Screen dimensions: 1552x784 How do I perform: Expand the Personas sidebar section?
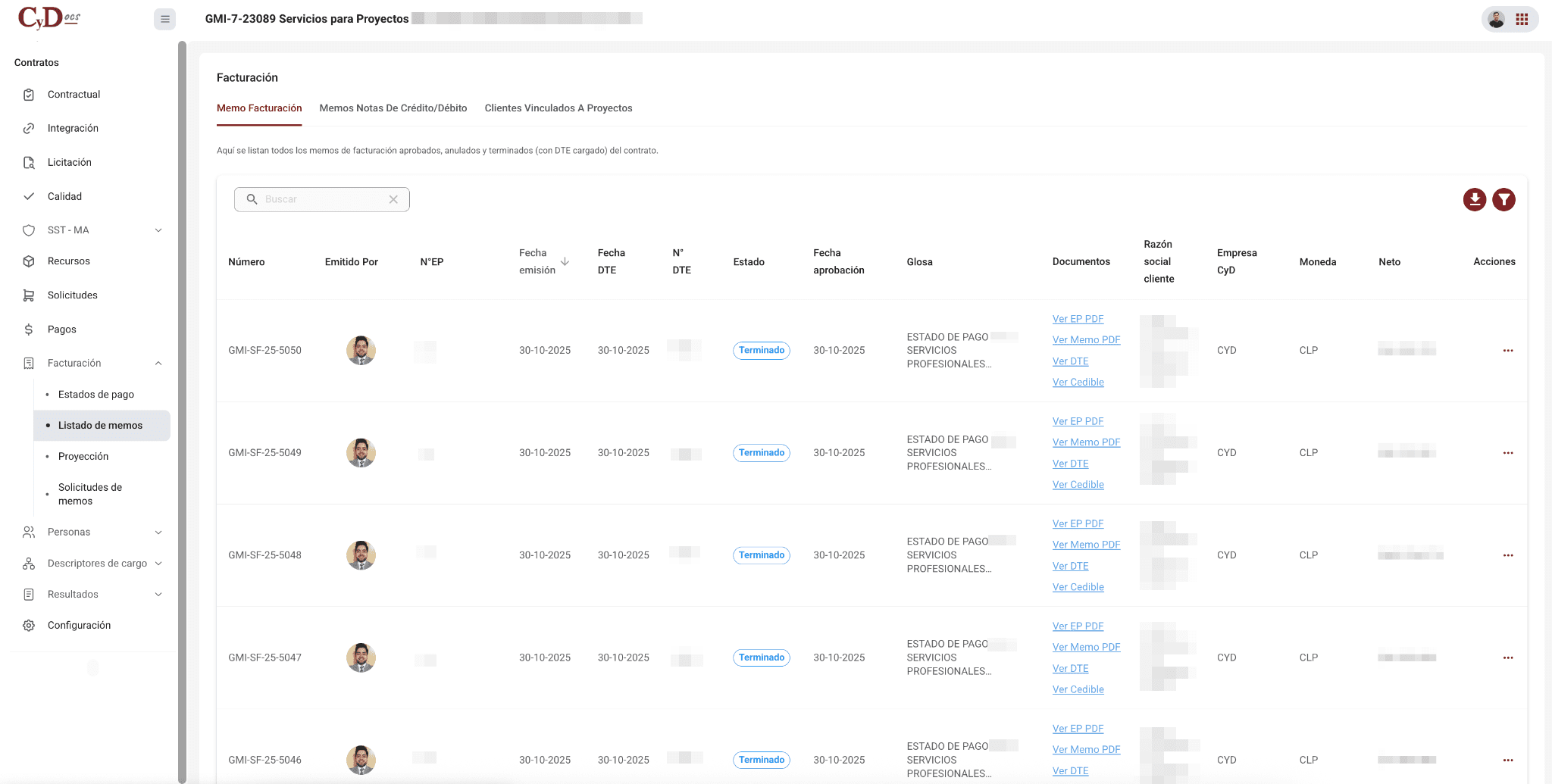coord(158,533)
